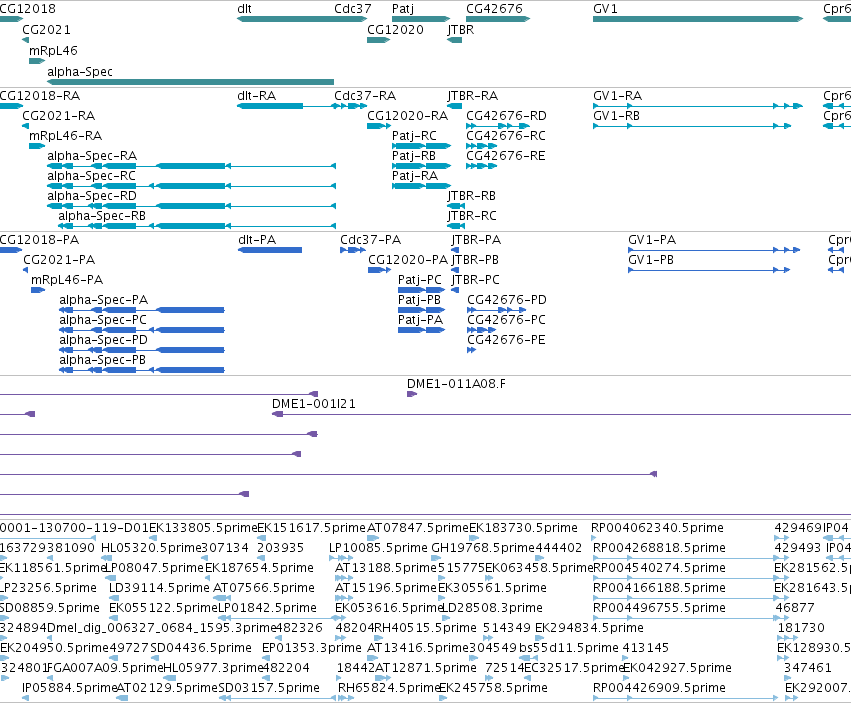The height and width of the screenshot is (703, 851).
Task: Select the Patj-RB transcript label
Action: [x=414, y=156]
